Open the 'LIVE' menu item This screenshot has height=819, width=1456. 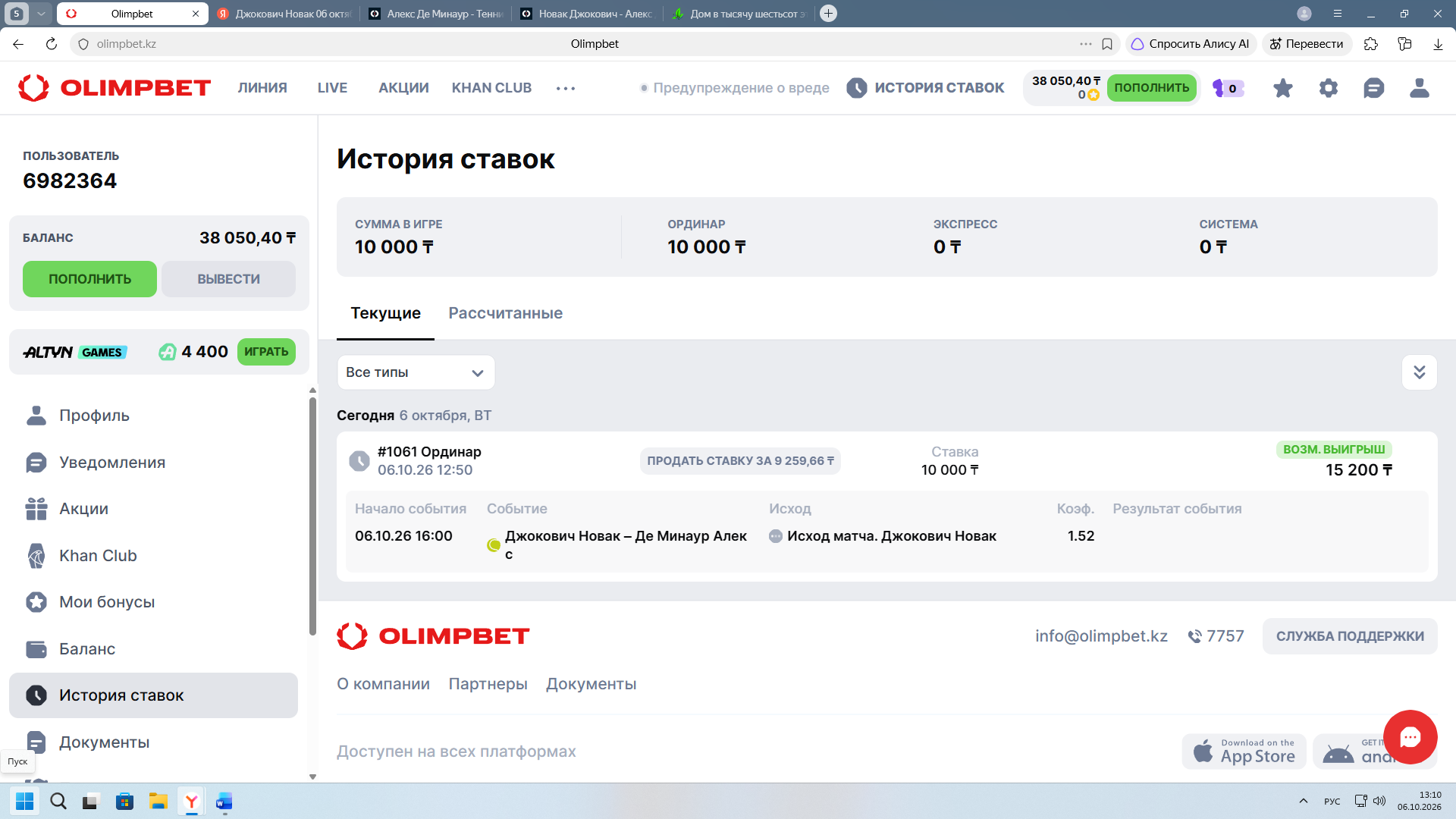pyautogui.click(x=332, y=88)
